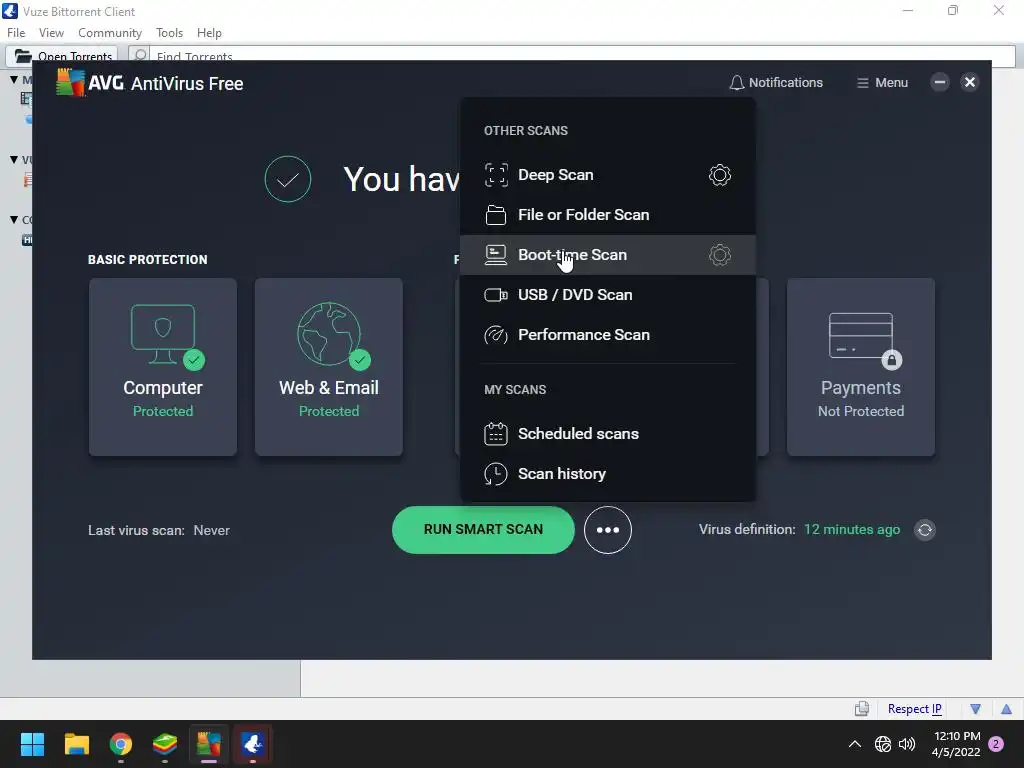Click the Vuze search magnifier icon

(139, 56)
